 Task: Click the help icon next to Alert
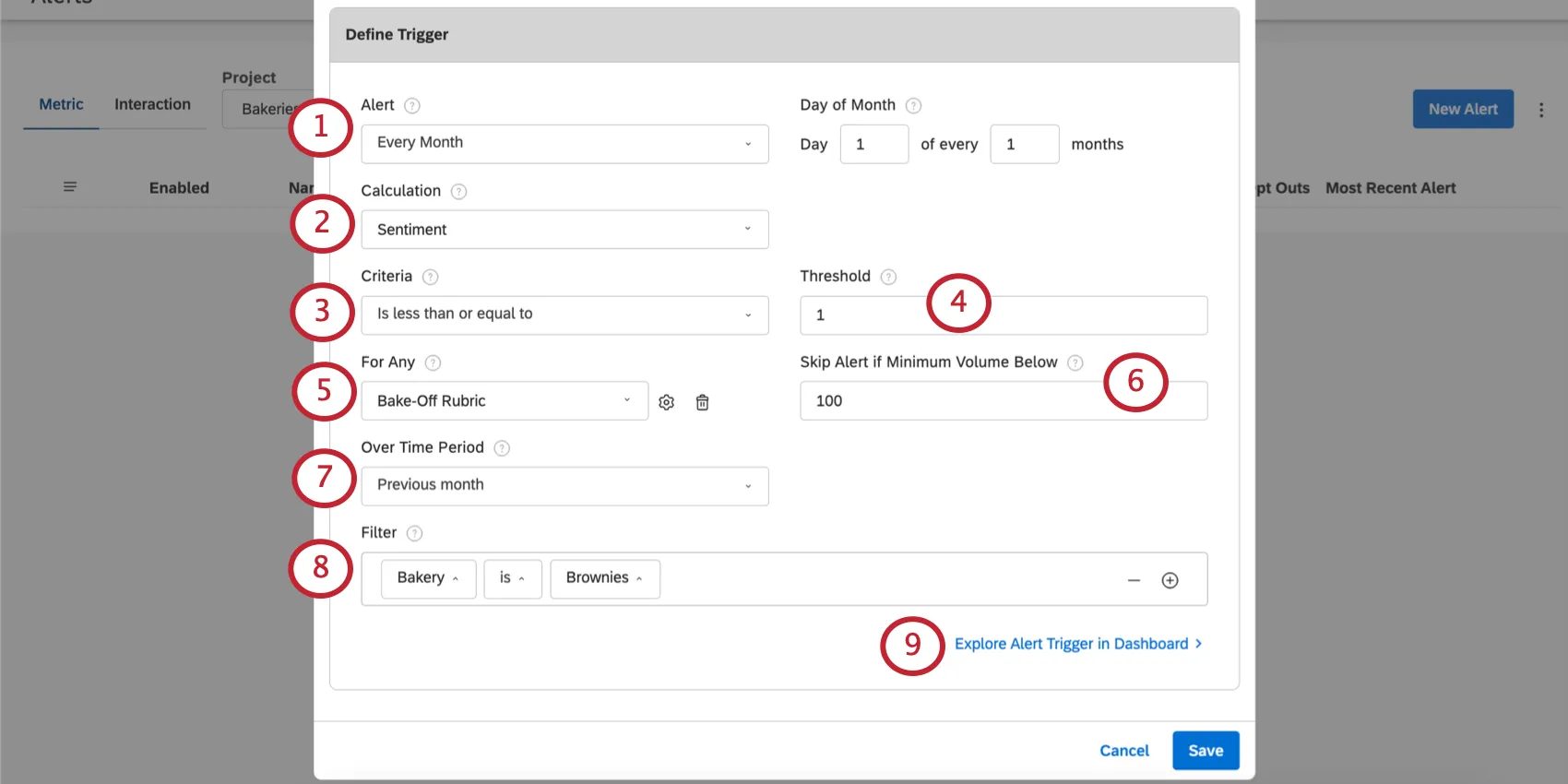412,106
